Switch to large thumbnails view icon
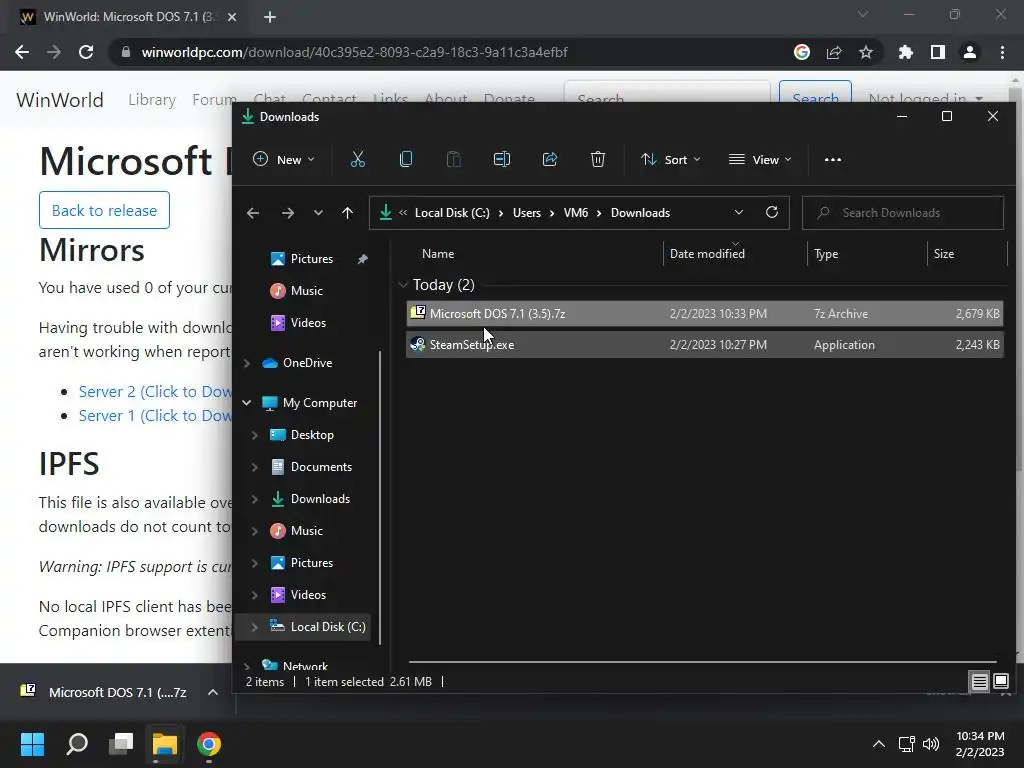This screenshot has width=1024, height=768. (x=1001, y=682)
